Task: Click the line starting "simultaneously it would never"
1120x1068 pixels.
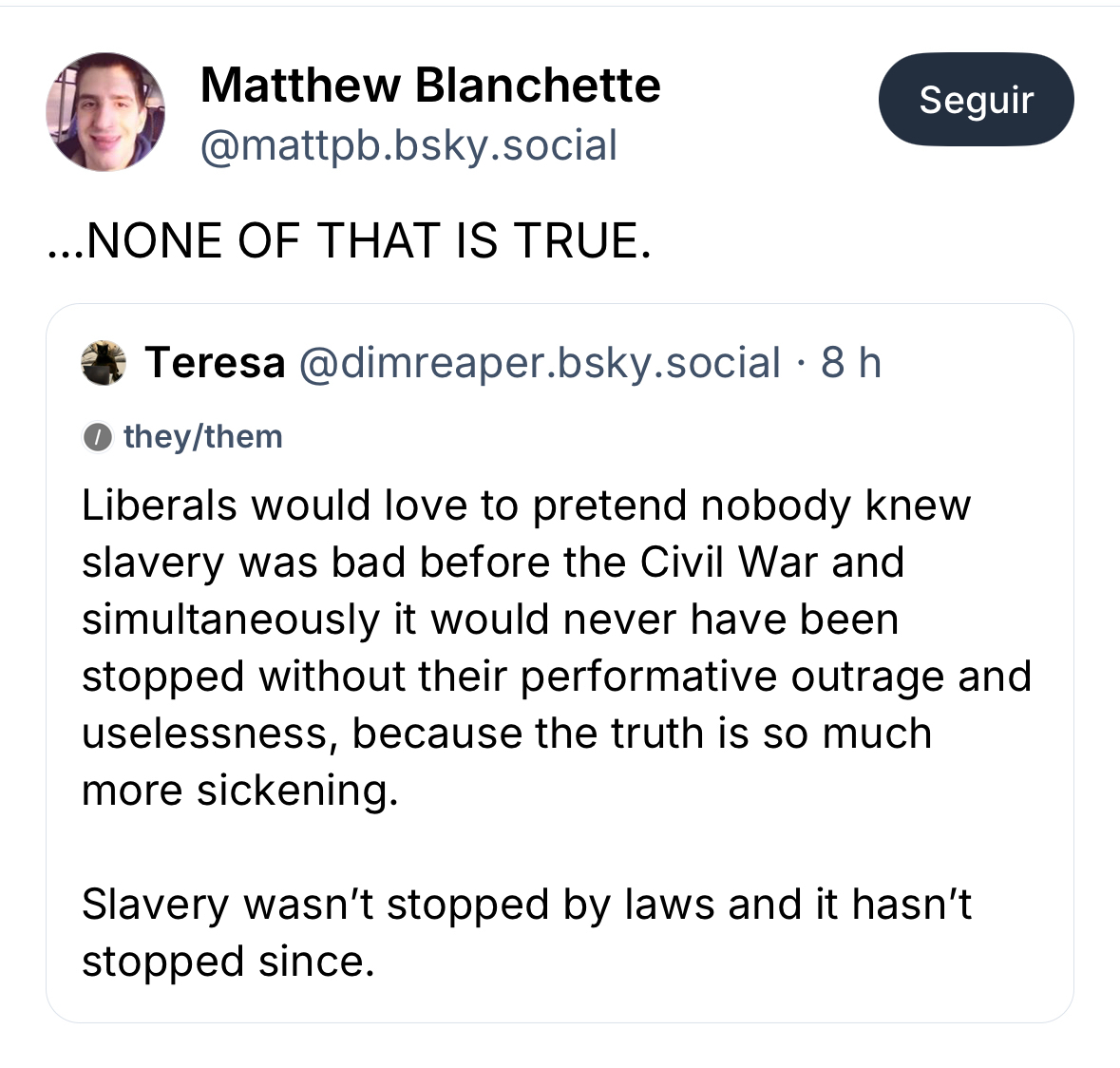Action: pyautogui.click(x=490, y=620)
